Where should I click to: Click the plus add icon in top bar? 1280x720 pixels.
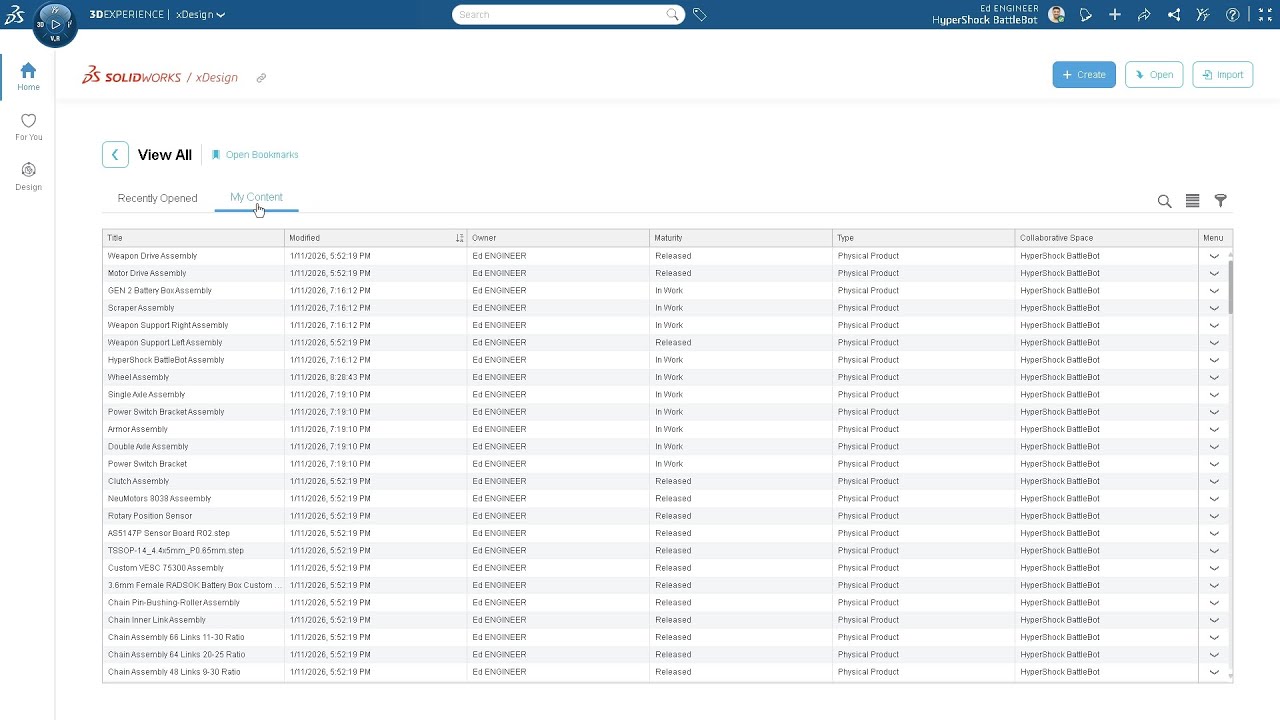tap(1115, 15)
